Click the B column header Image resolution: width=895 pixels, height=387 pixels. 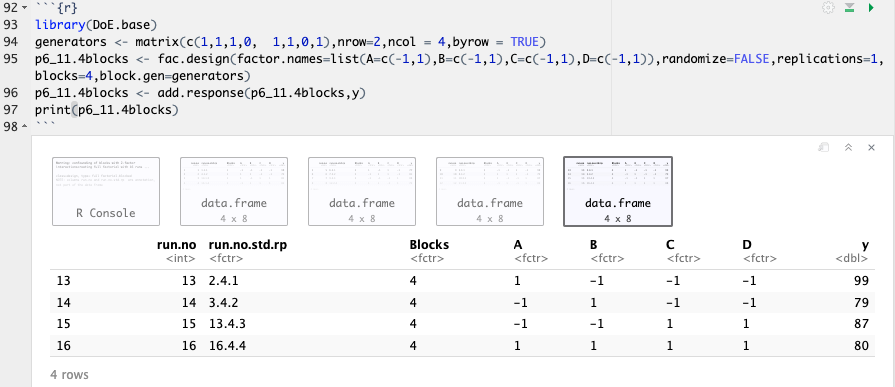coord(594,245)
